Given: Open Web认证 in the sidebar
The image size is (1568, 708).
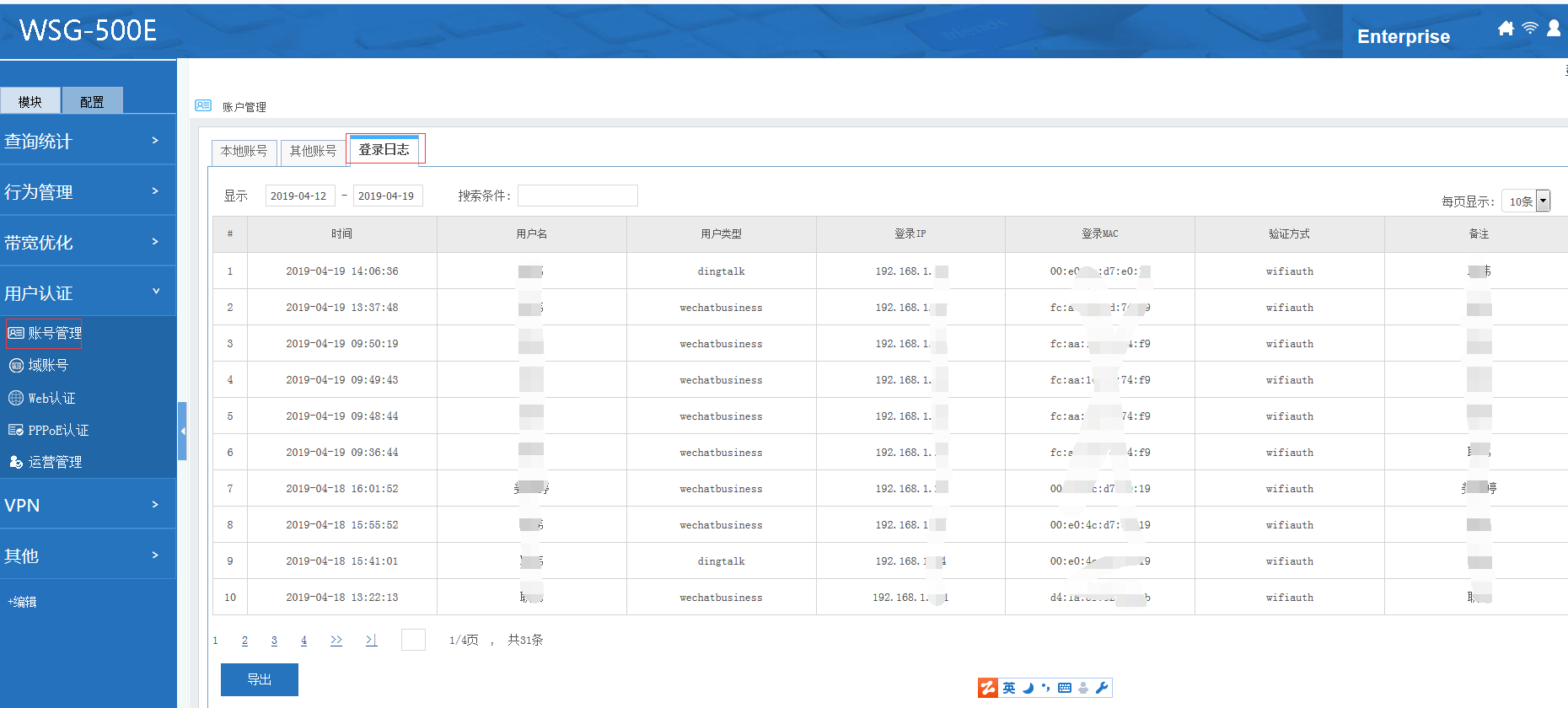Looking at the screenshot, I should (x=51, y=398).
